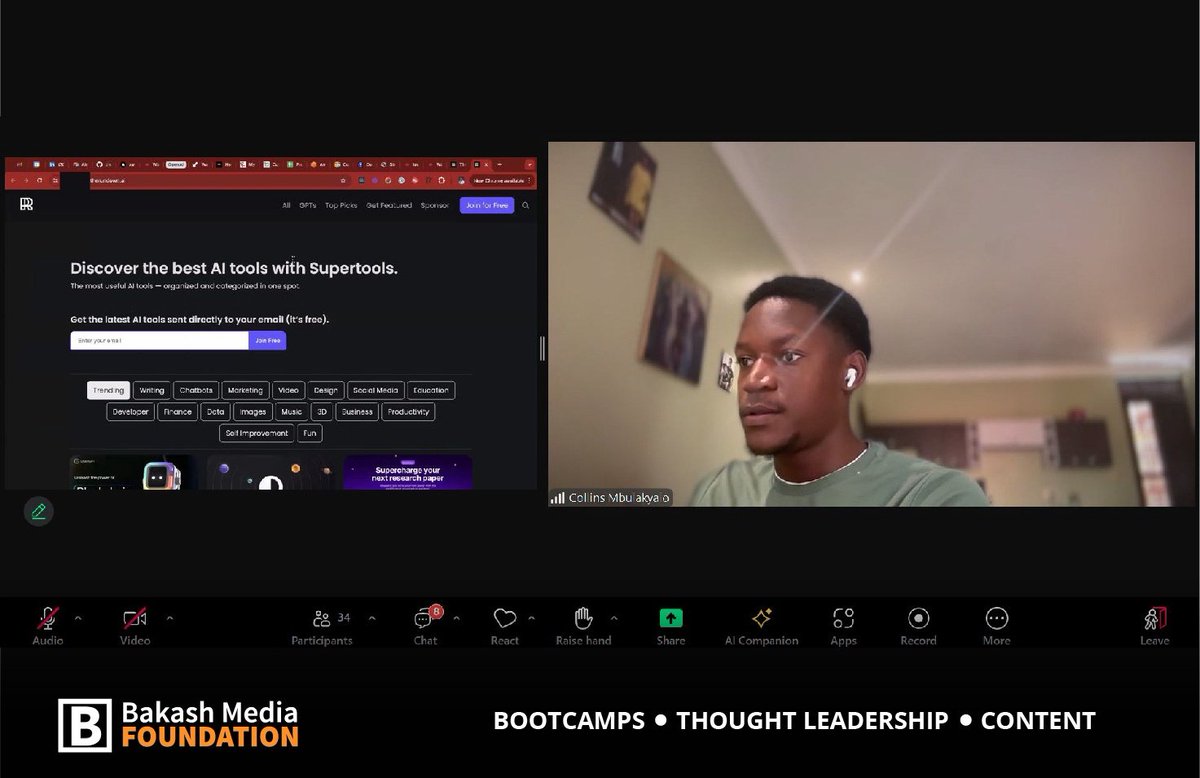Image resolution: width=1200 pixels, height=778 pixels.
Task: Open the Chat panel
Action: [426, 626]
